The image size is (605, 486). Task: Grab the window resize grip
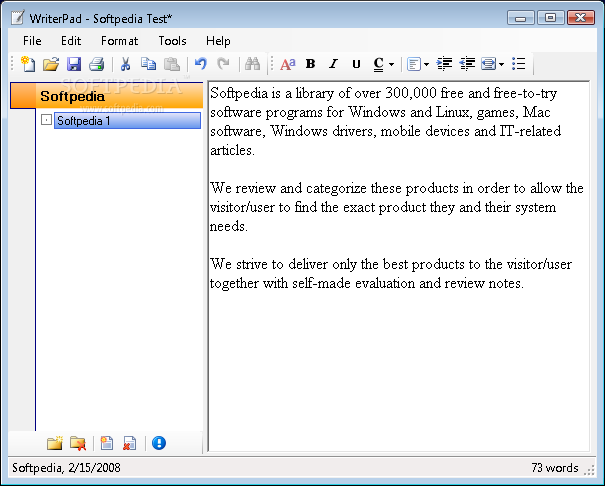[x=590, y=470]
